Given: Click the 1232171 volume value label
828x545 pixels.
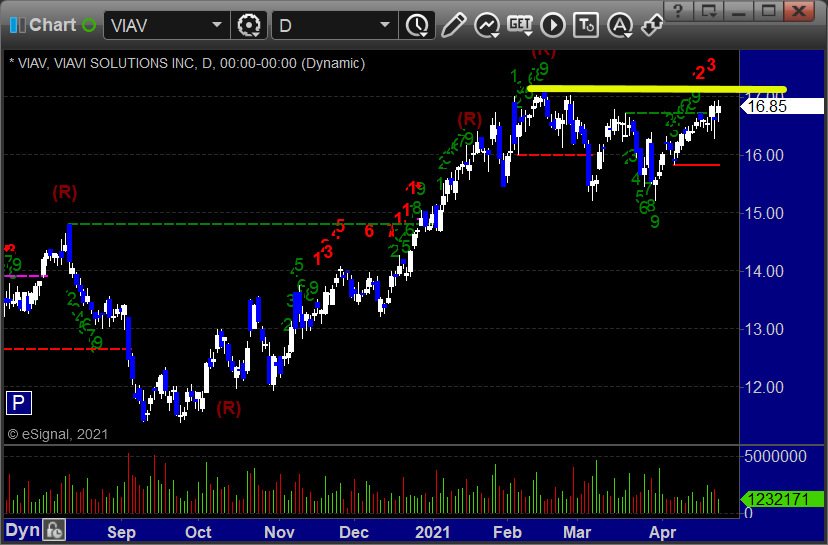Looking at the screenshot, I should (783, 499).
